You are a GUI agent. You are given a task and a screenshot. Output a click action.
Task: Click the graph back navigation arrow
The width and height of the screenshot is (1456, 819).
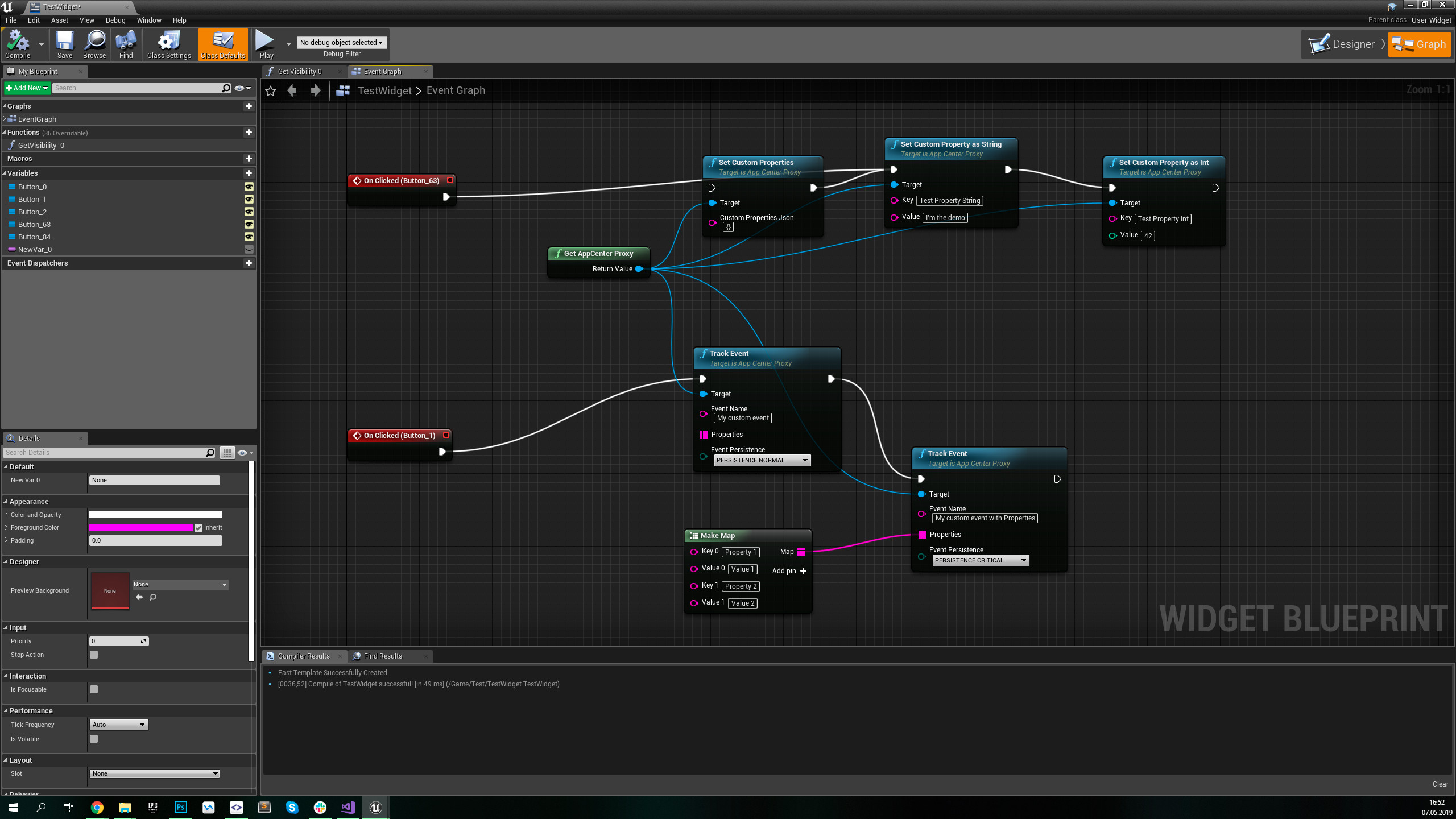pyautogui.click(x=292, y=90)
